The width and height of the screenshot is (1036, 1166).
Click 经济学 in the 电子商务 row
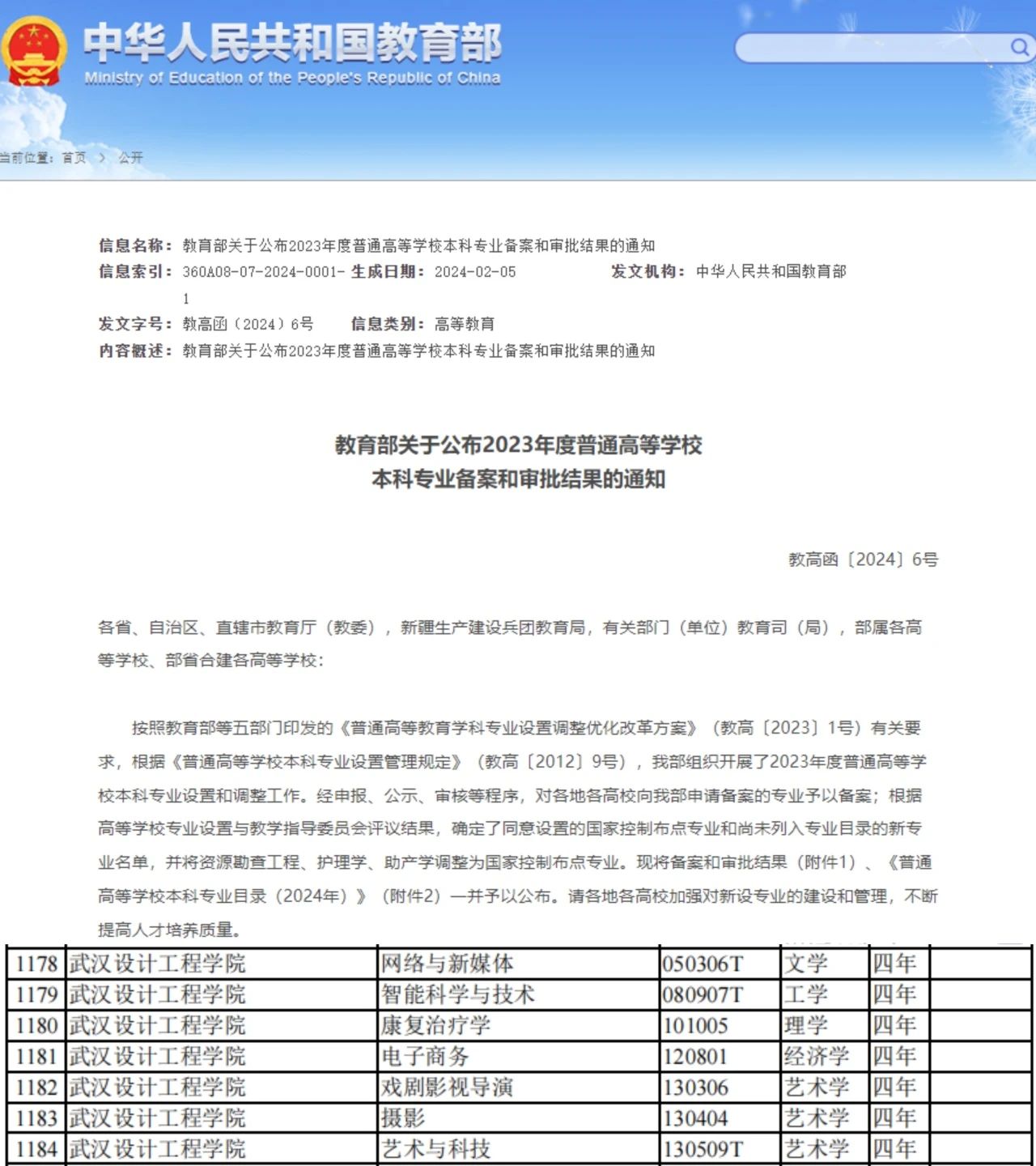tap(817, 1056)
